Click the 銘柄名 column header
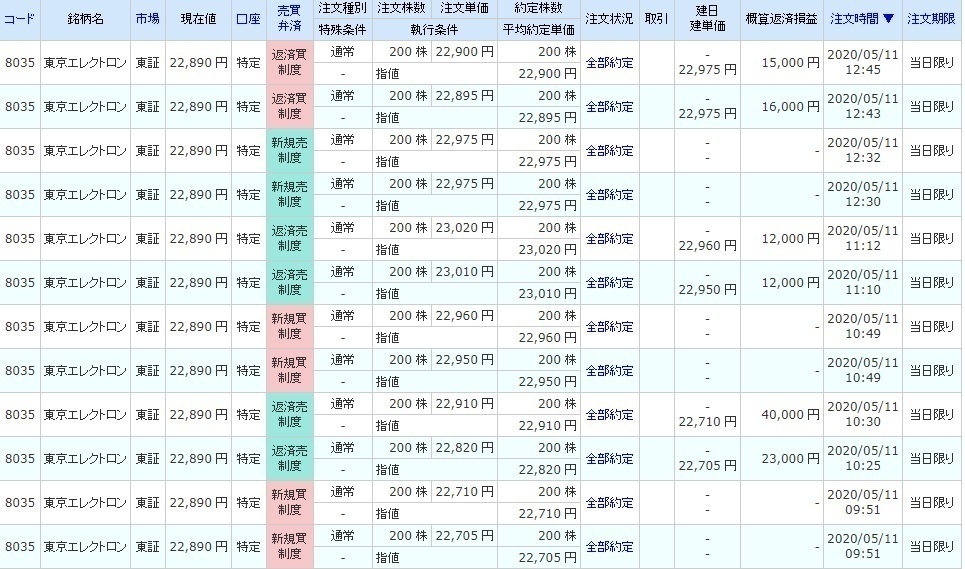This screenshot has width=965, height=569. [x=86, y=19]
